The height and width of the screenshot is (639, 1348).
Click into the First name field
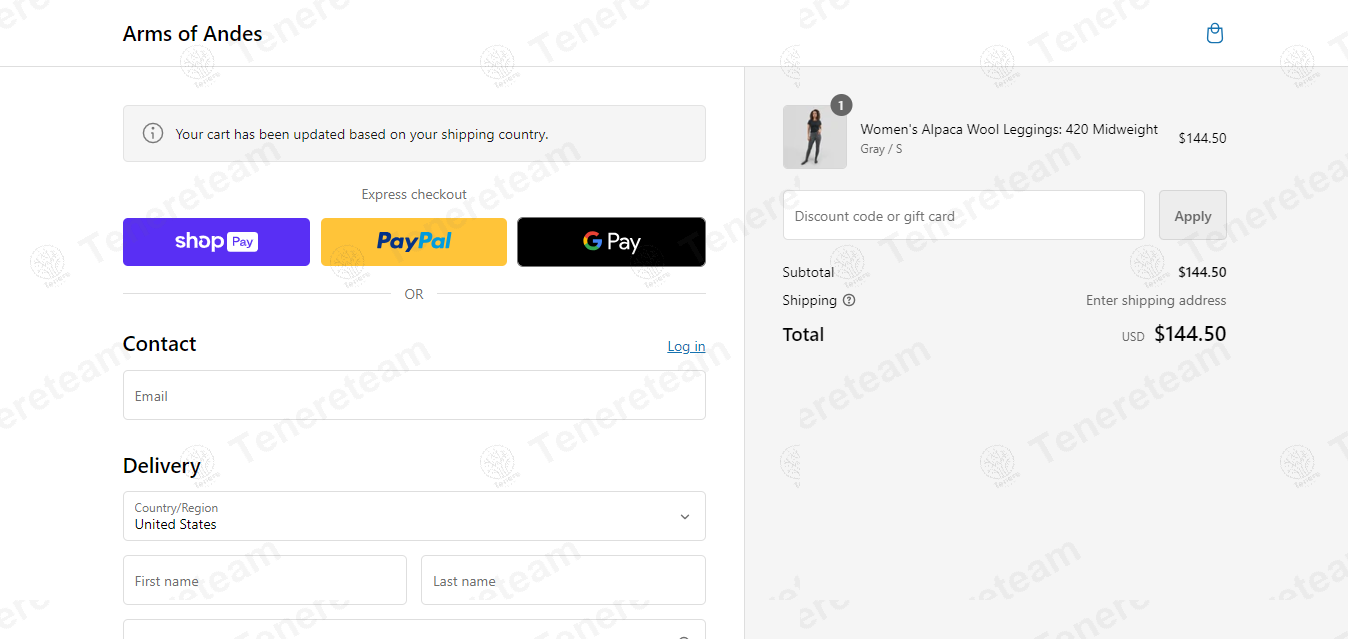pyautogui.click(x=265, y=580)
